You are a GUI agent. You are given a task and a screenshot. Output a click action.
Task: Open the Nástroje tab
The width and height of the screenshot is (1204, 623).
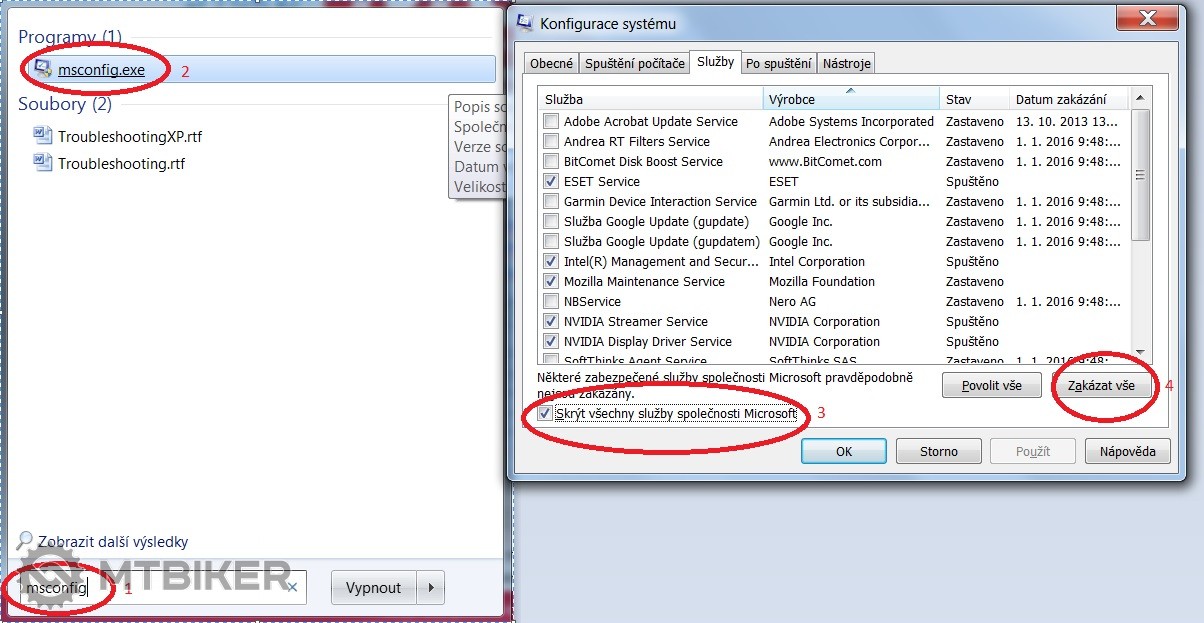pos(846,63)
